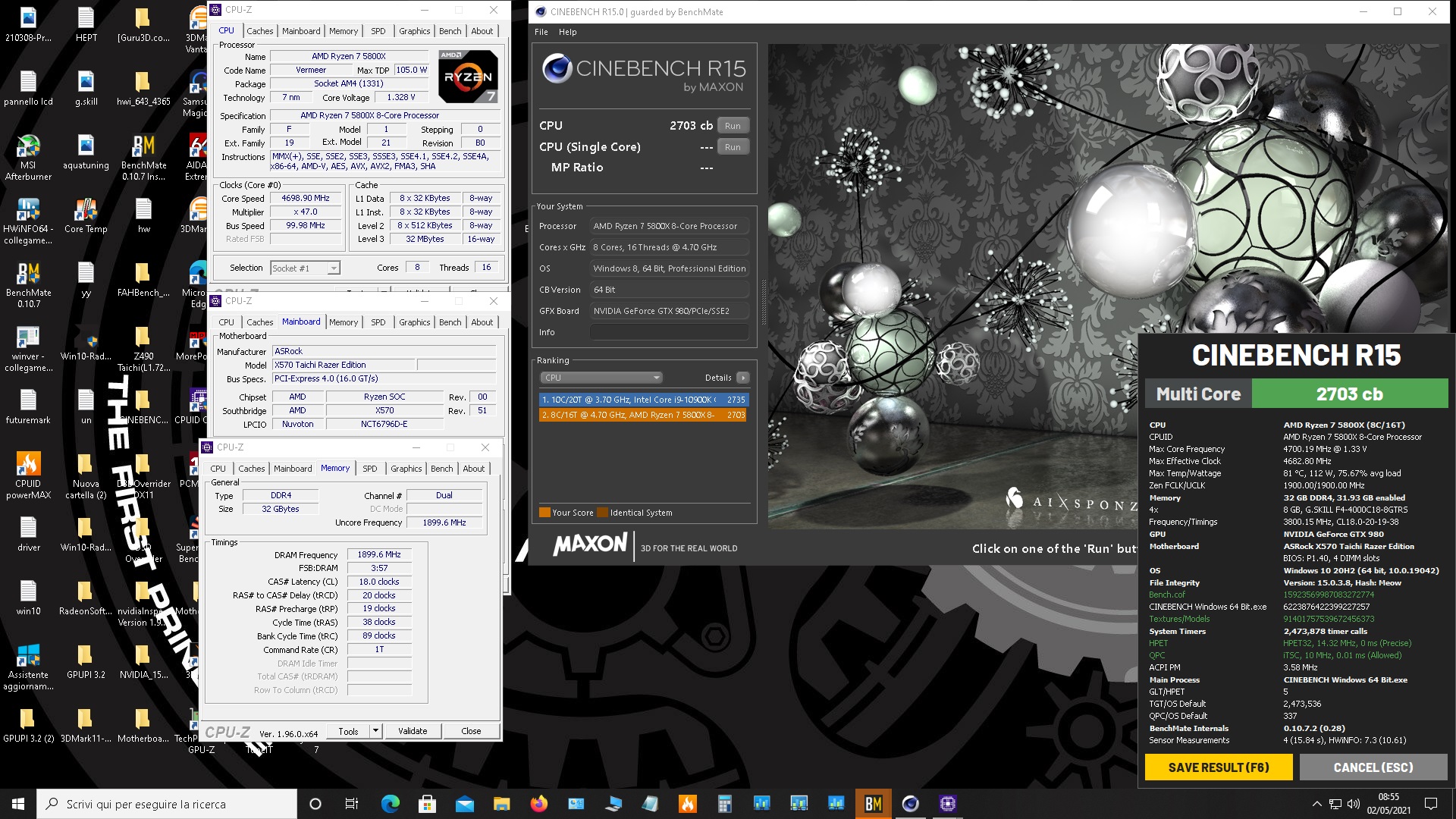Viewport: 1456px width, 819px height.
Task: Open the Tools dropdown arrow in CPU-Z
Action: click(375, 731)
